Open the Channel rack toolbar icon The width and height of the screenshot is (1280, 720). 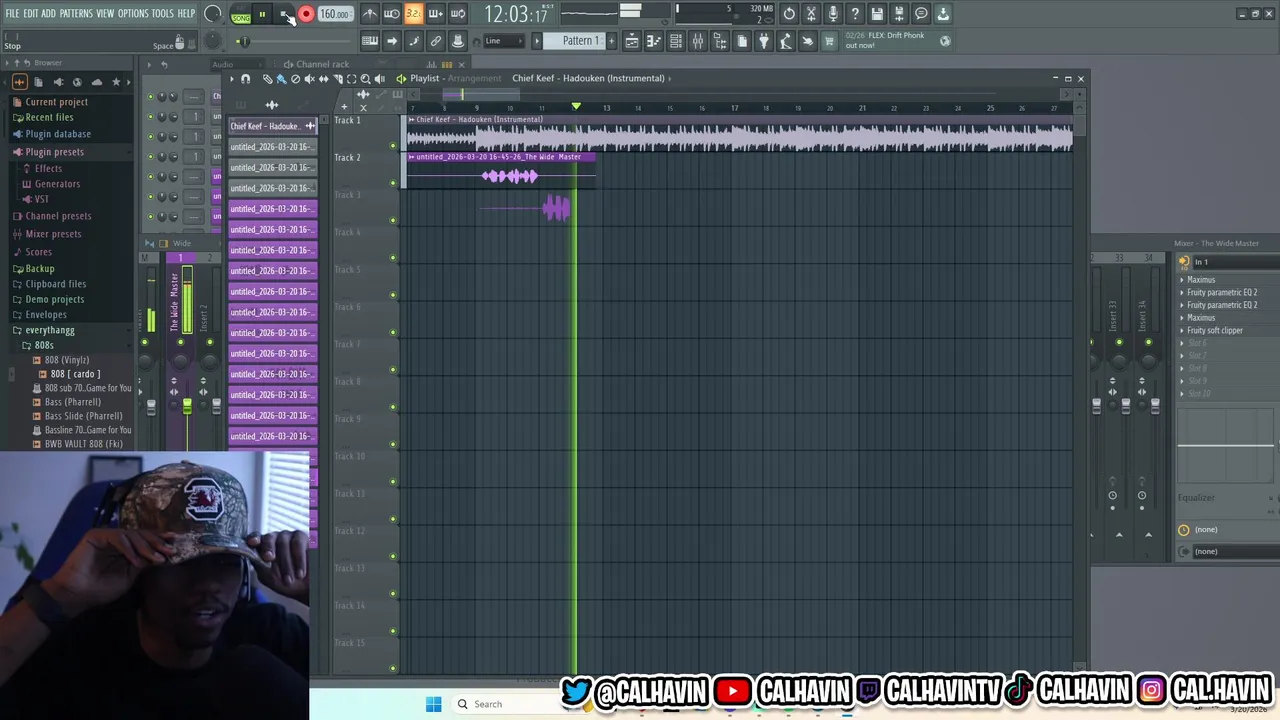click(x=676, y=41)
